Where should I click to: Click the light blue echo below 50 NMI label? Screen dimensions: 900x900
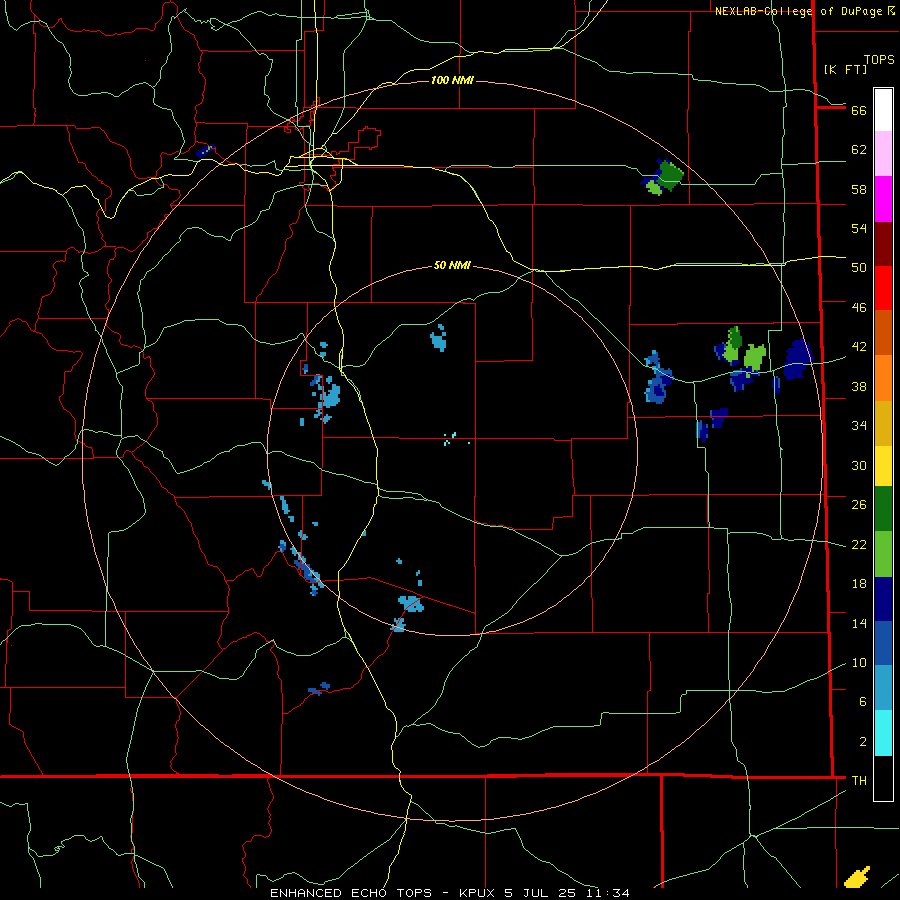pyautogui.click(x=439, y=339)
